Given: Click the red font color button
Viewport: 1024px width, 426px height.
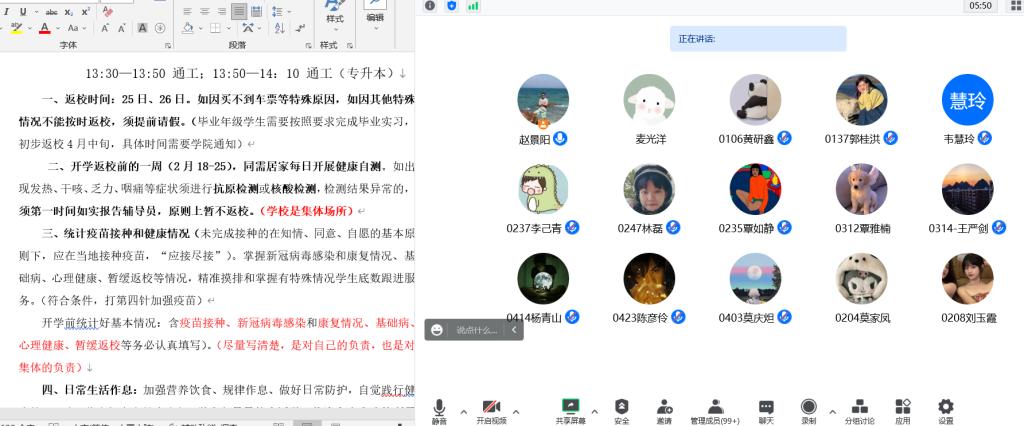Looking at the screenshot, I should pyautogui.click(x=44, y=29).
